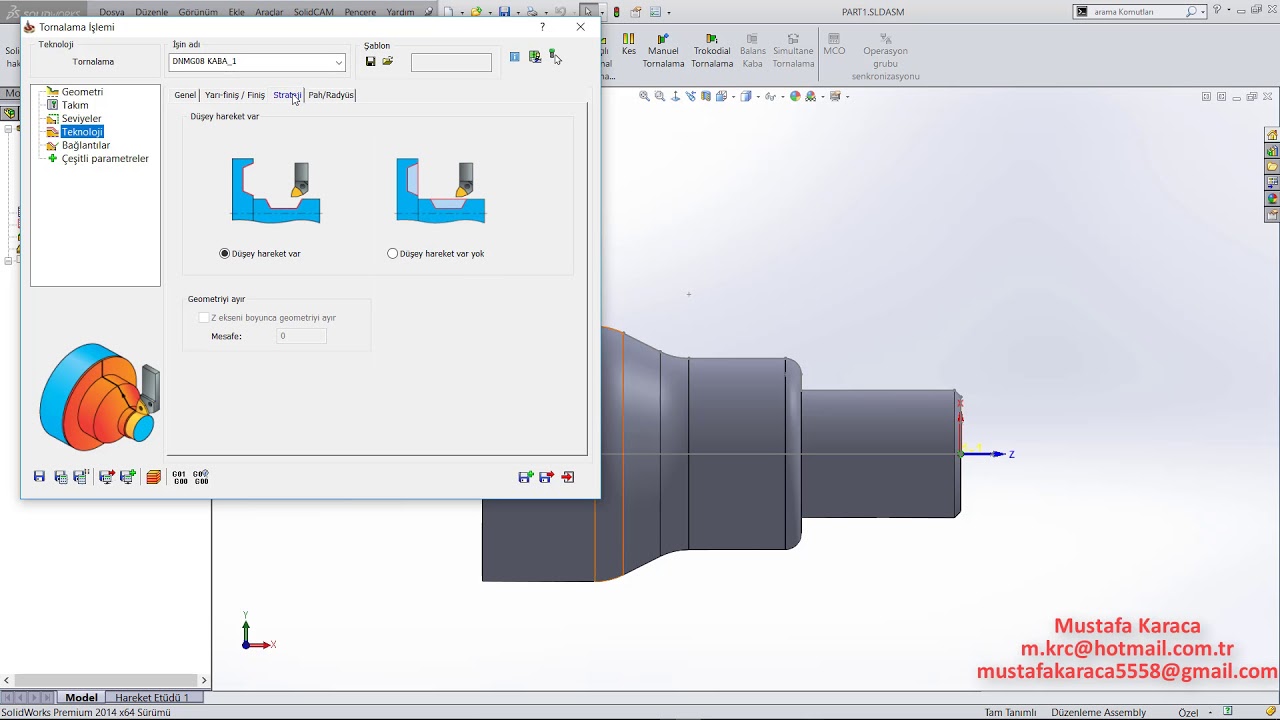
Task: Switch to the Yarı-finiş / Finiş tab
Action: [235, 95]
